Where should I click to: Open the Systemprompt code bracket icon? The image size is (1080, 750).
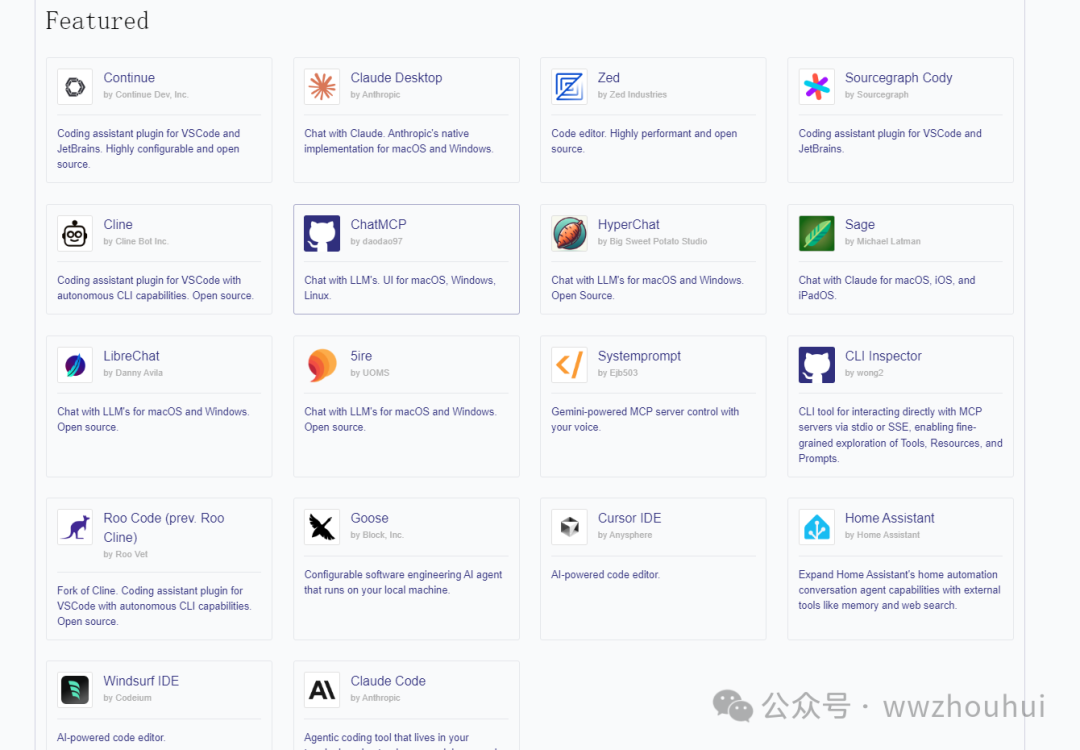coord(569,365)
